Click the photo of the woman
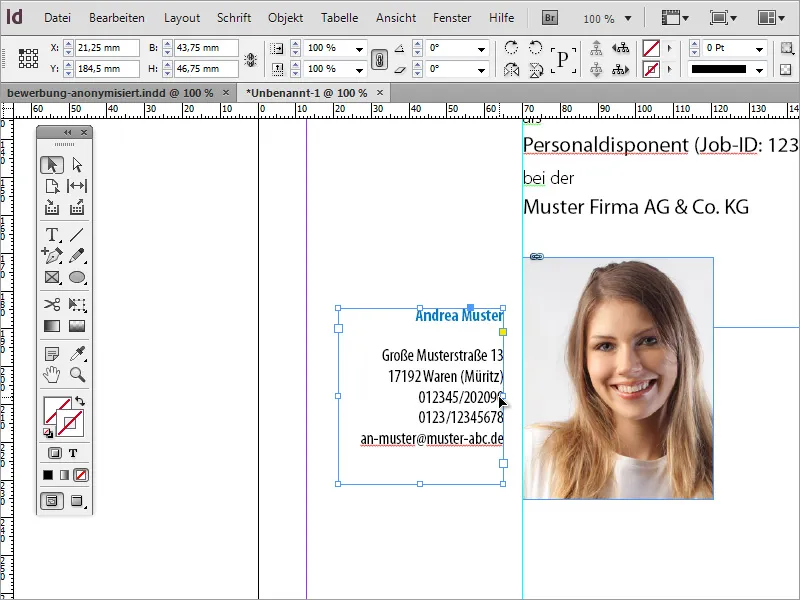800x600 pixels. 618,378
